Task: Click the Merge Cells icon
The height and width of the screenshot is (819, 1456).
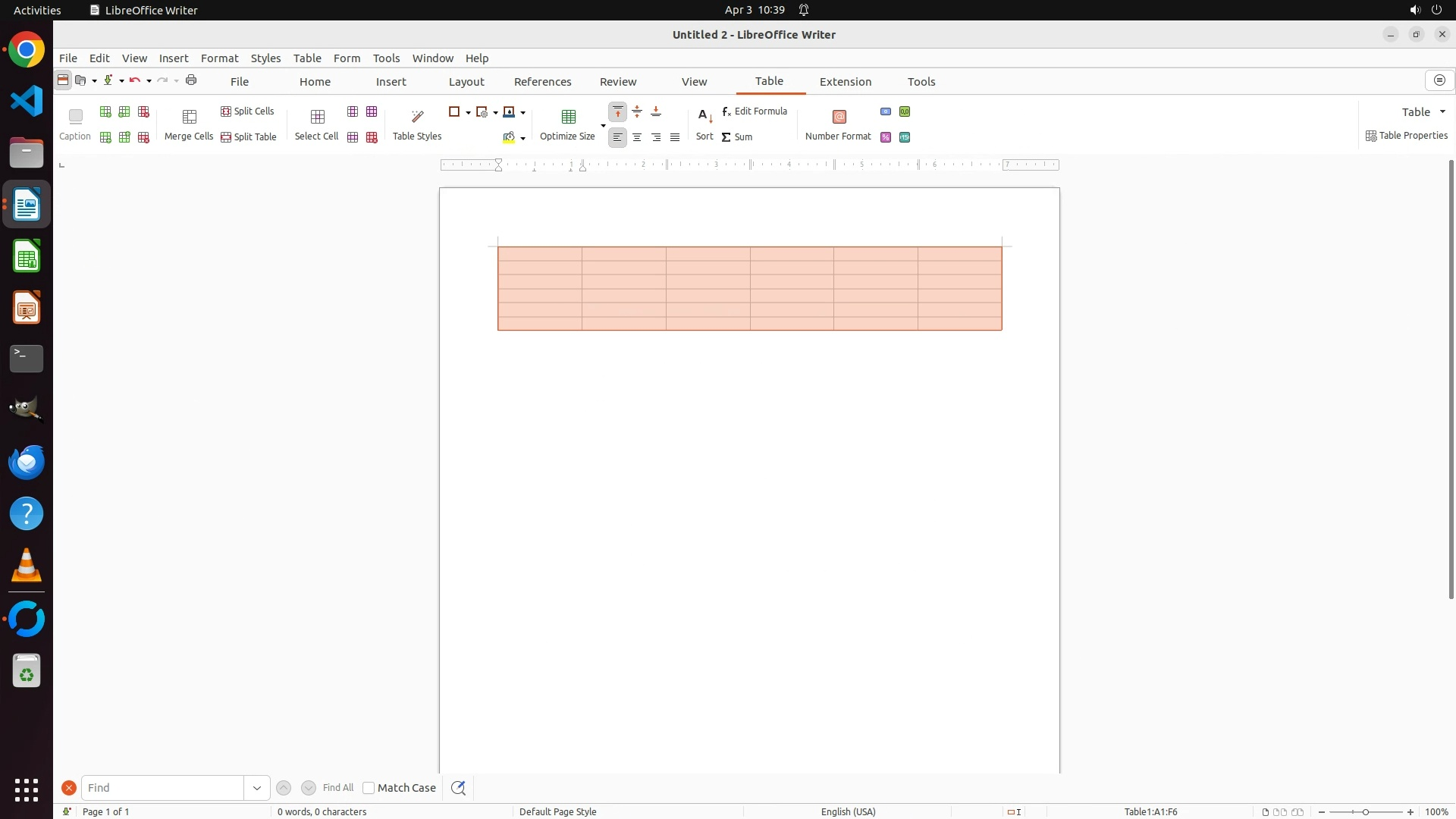Action: (189, 117)
